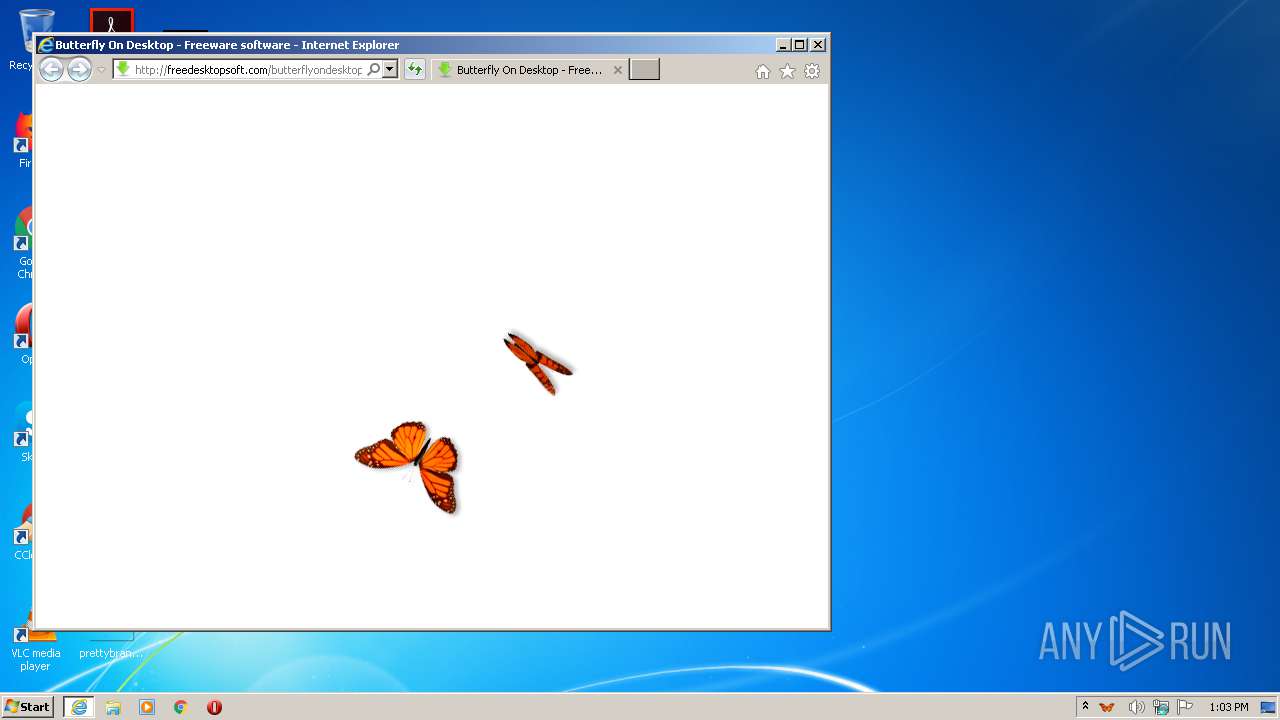The height and width of the screenshot is (720, 1280).
Task: Click the butterfly icon in system tray
Action: (x=1107, y=707)
